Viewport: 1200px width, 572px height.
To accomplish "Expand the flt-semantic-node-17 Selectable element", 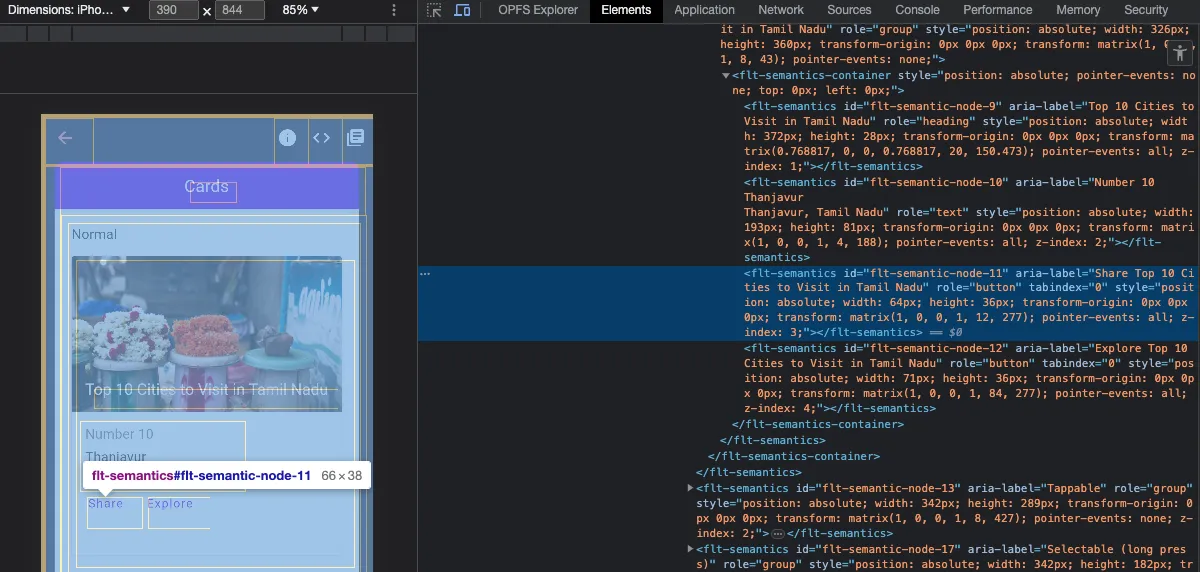I will 690,549.
